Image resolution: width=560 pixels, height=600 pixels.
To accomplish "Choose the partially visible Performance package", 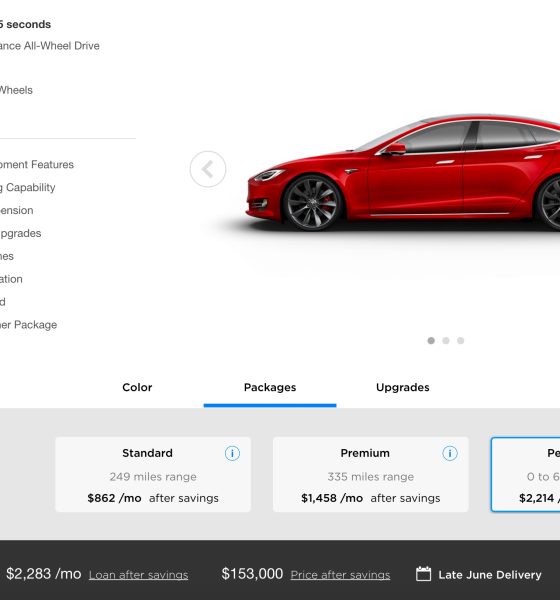I will 526,474.
